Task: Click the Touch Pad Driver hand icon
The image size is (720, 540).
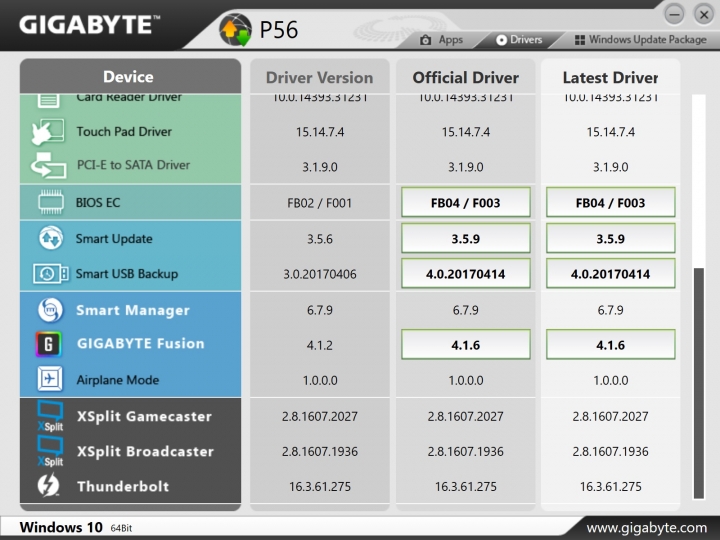Action: pos(48,132)
